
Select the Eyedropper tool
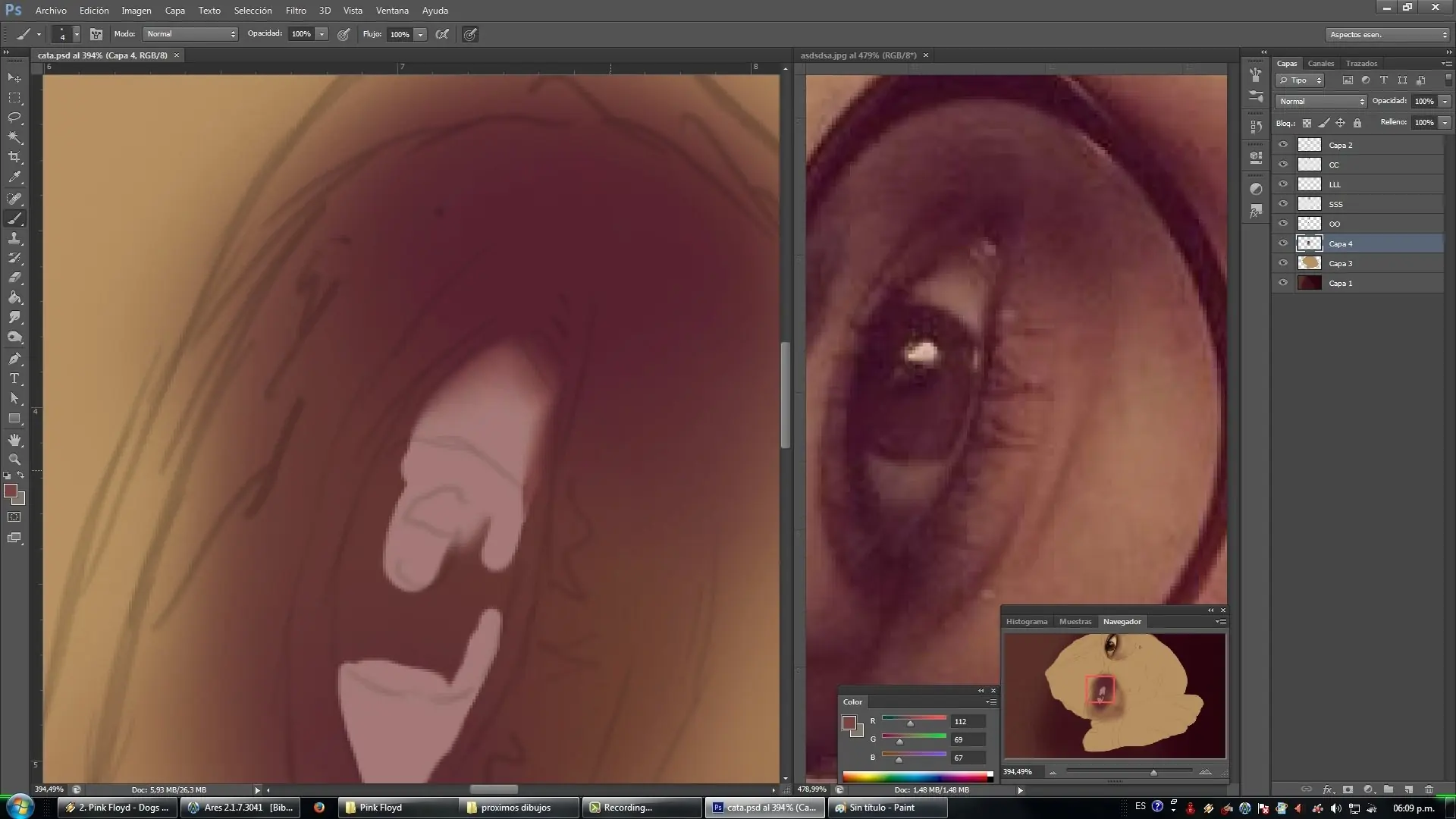[x=14, y=177]
